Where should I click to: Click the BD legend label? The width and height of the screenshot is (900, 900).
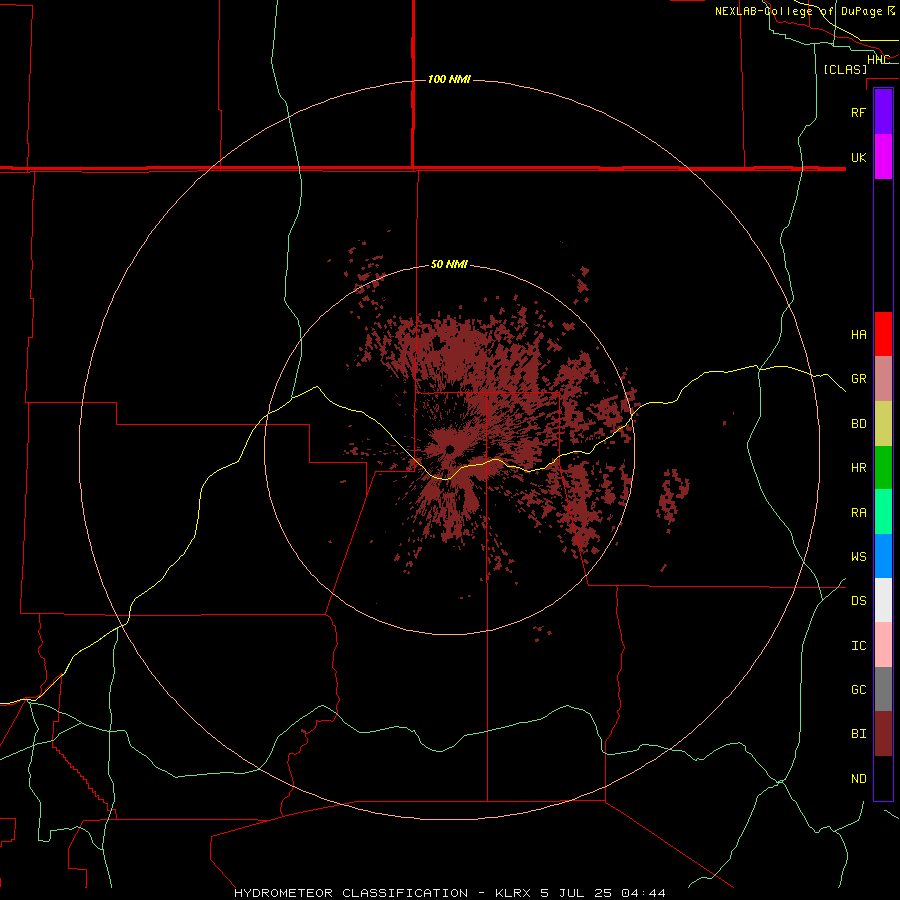pos(858,424)
